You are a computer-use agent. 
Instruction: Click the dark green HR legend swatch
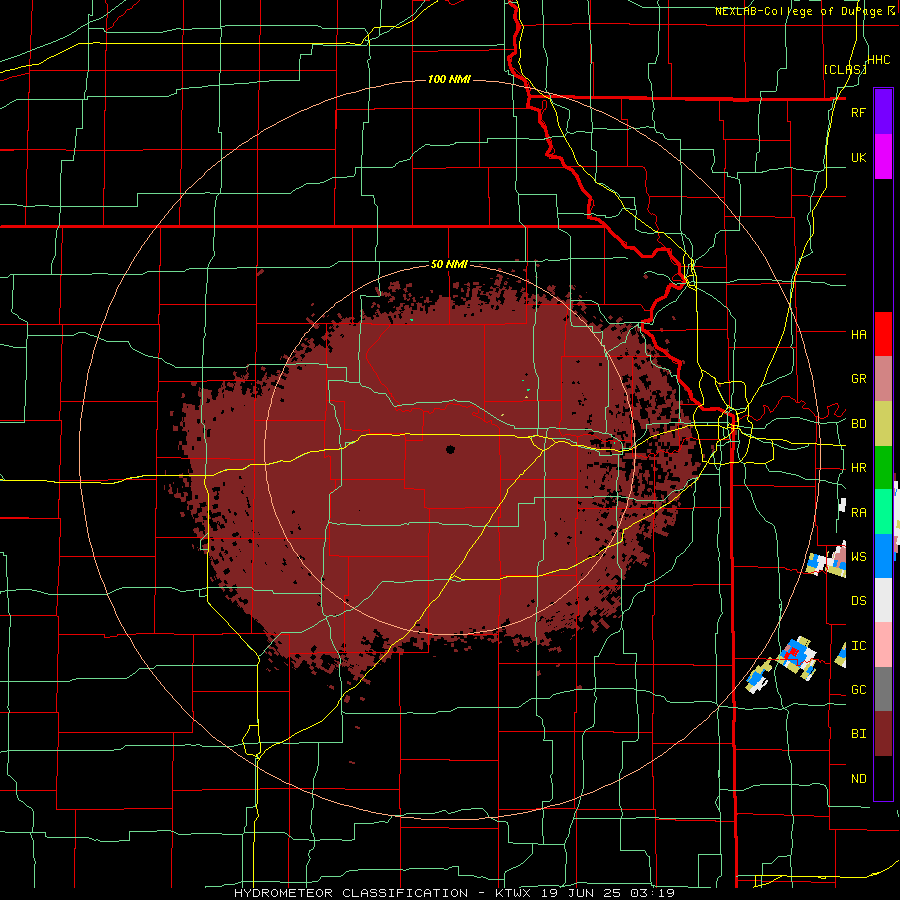coord(883,468)
